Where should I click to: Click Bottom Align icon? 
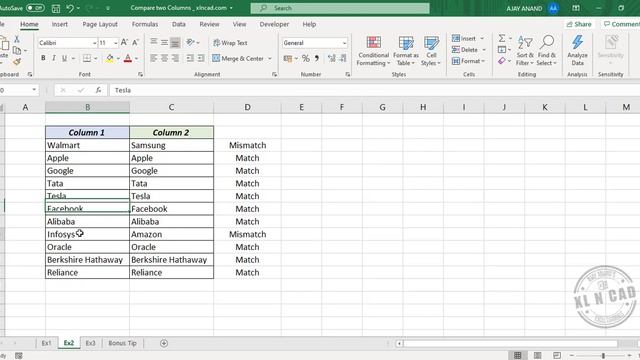[175, 42]
